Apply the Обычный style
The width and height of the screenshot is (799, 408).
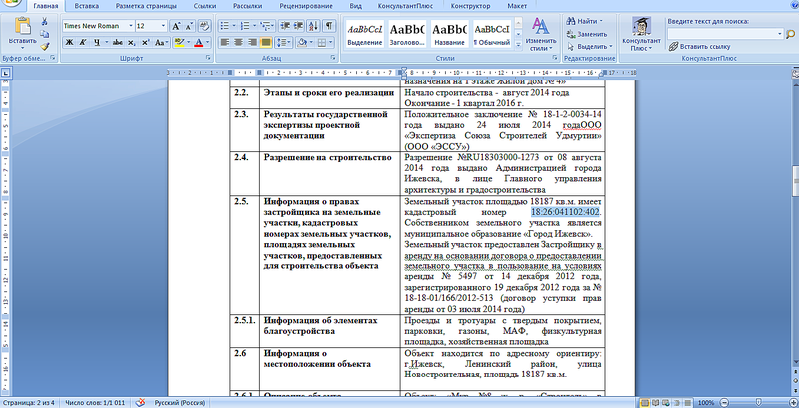coord(492,34)
